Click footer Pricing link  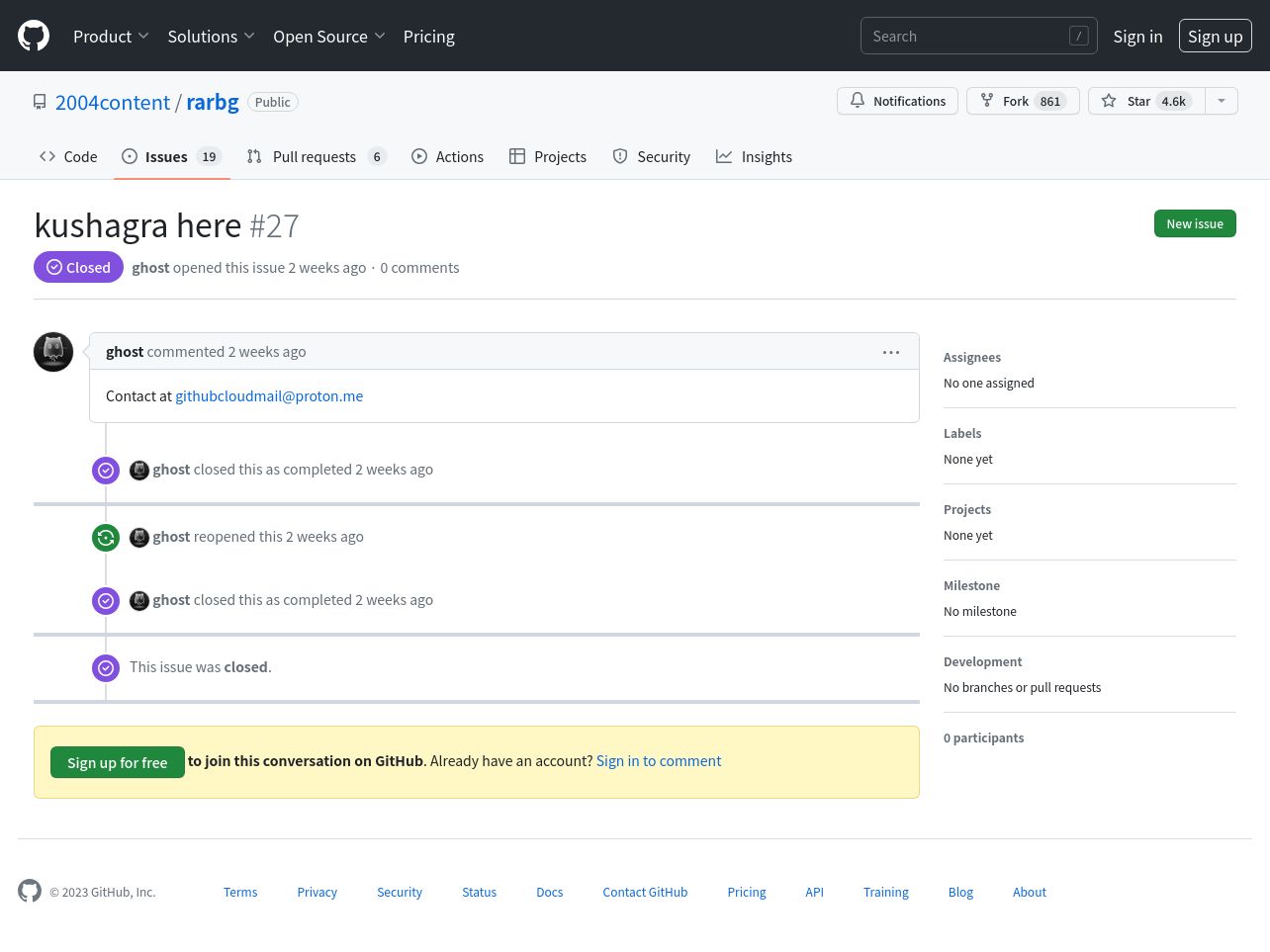[x=747, y=892]
